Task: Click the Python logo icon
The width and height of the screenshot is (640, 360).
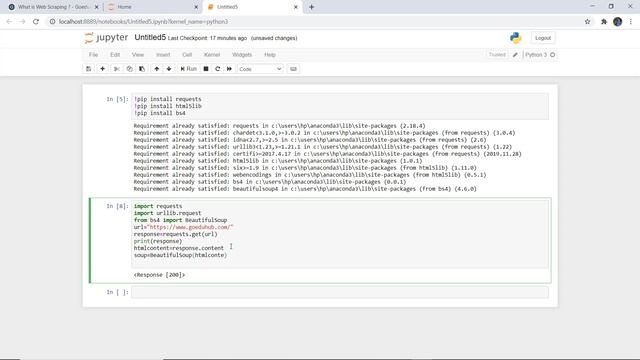Action: [x=516, y=38]
